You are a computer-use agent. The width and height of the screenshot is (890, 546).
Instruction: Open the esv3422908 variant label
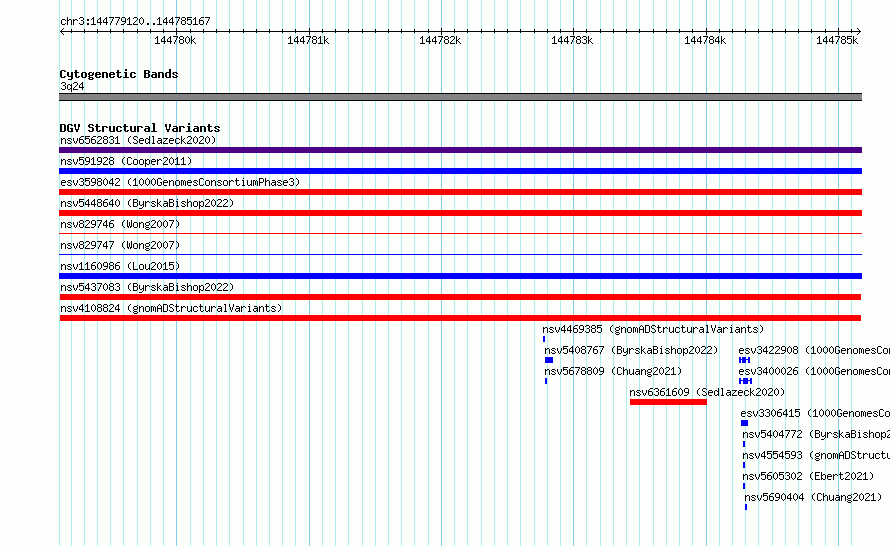(814, 350)
